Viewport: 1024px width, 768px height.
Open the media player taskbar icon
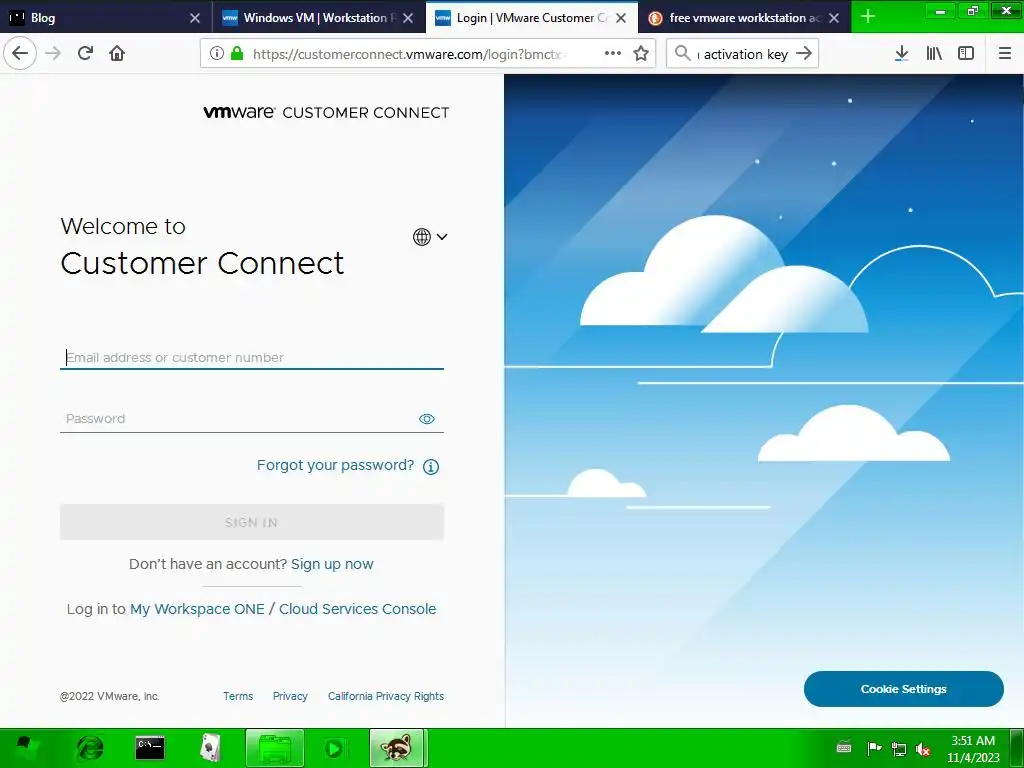click(334, 748)
